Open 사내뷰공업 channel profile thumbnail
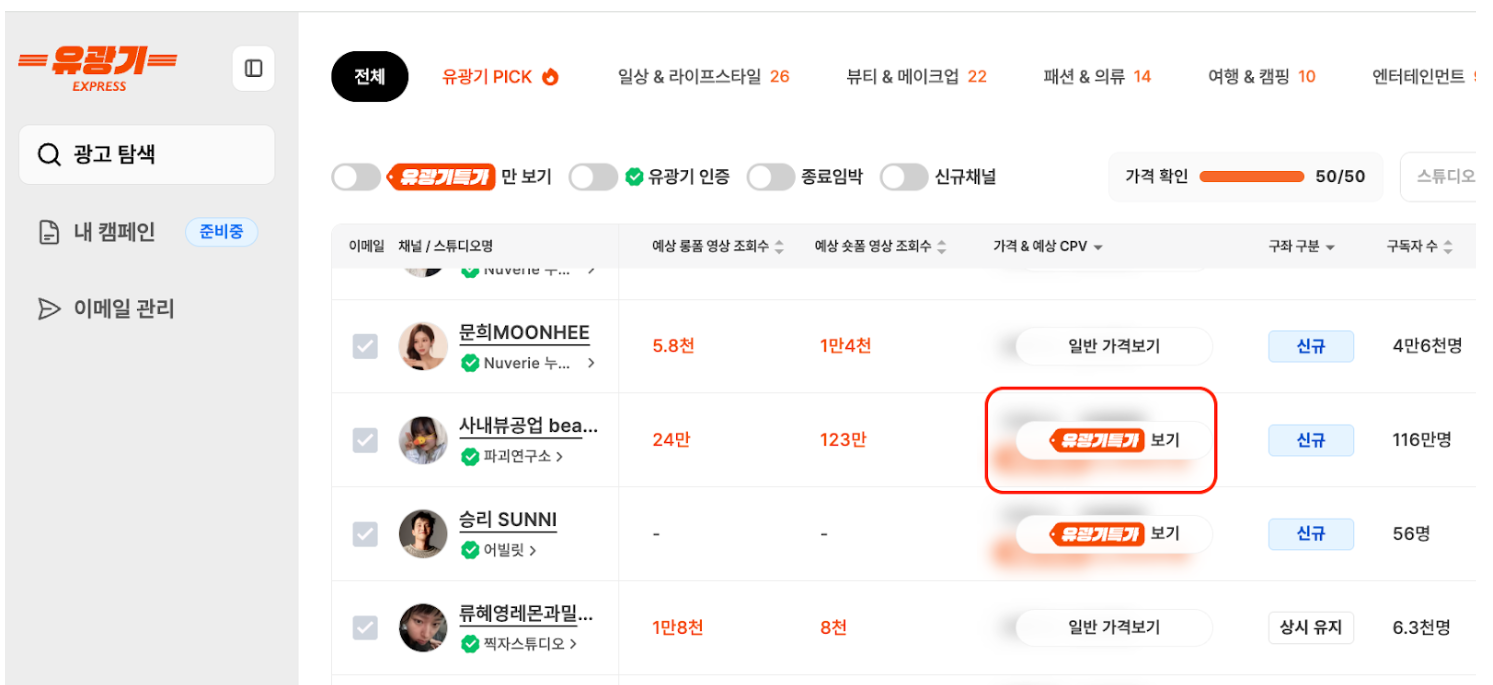The image size is (1493, 685). [423, 440]
